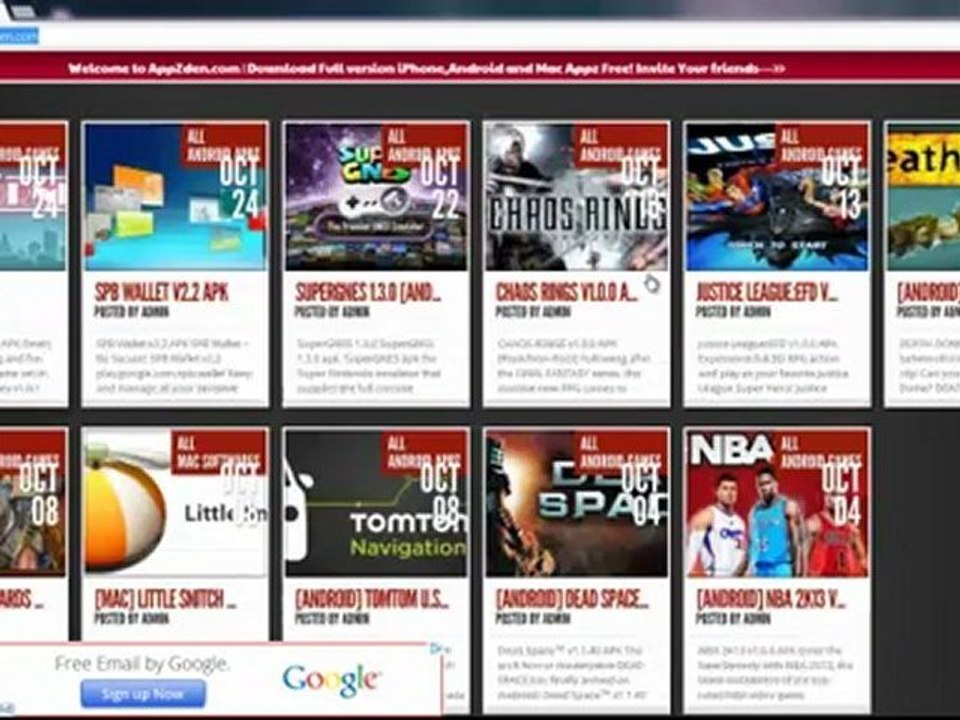Click the NBA players thumbnail image

tap(777, 503)
